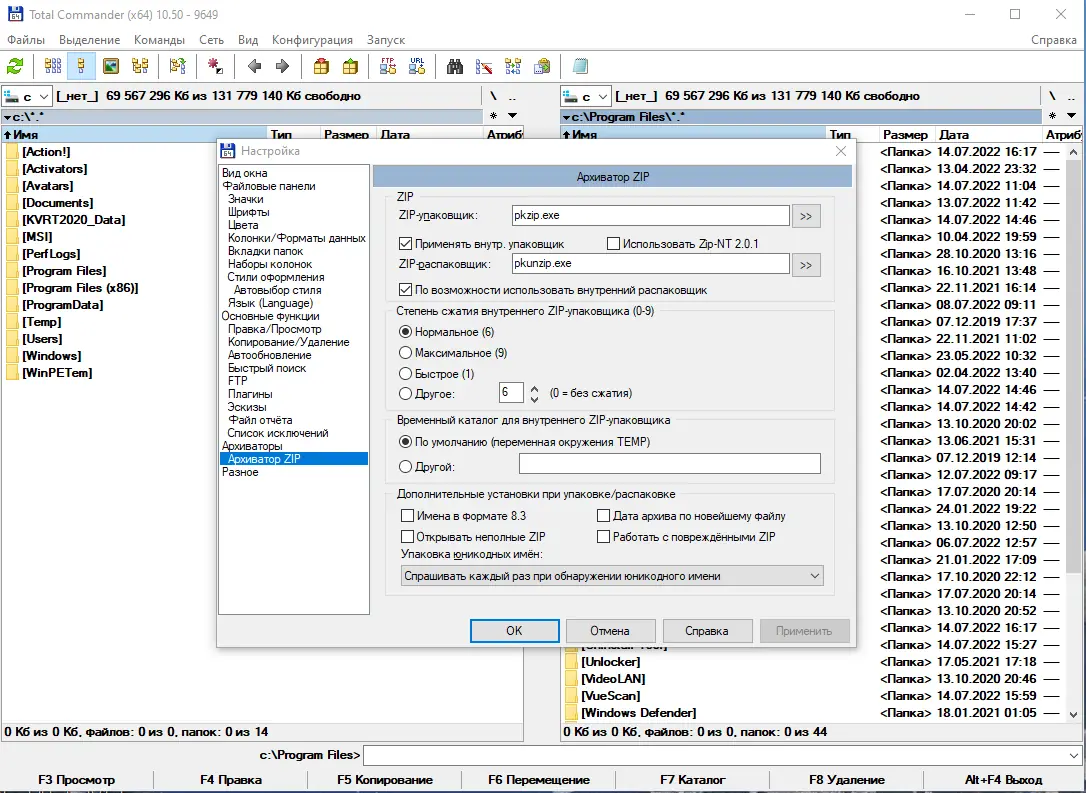1086x793 pixels.
Task: Click the left panel root backslash button
Action: (493, 96)
